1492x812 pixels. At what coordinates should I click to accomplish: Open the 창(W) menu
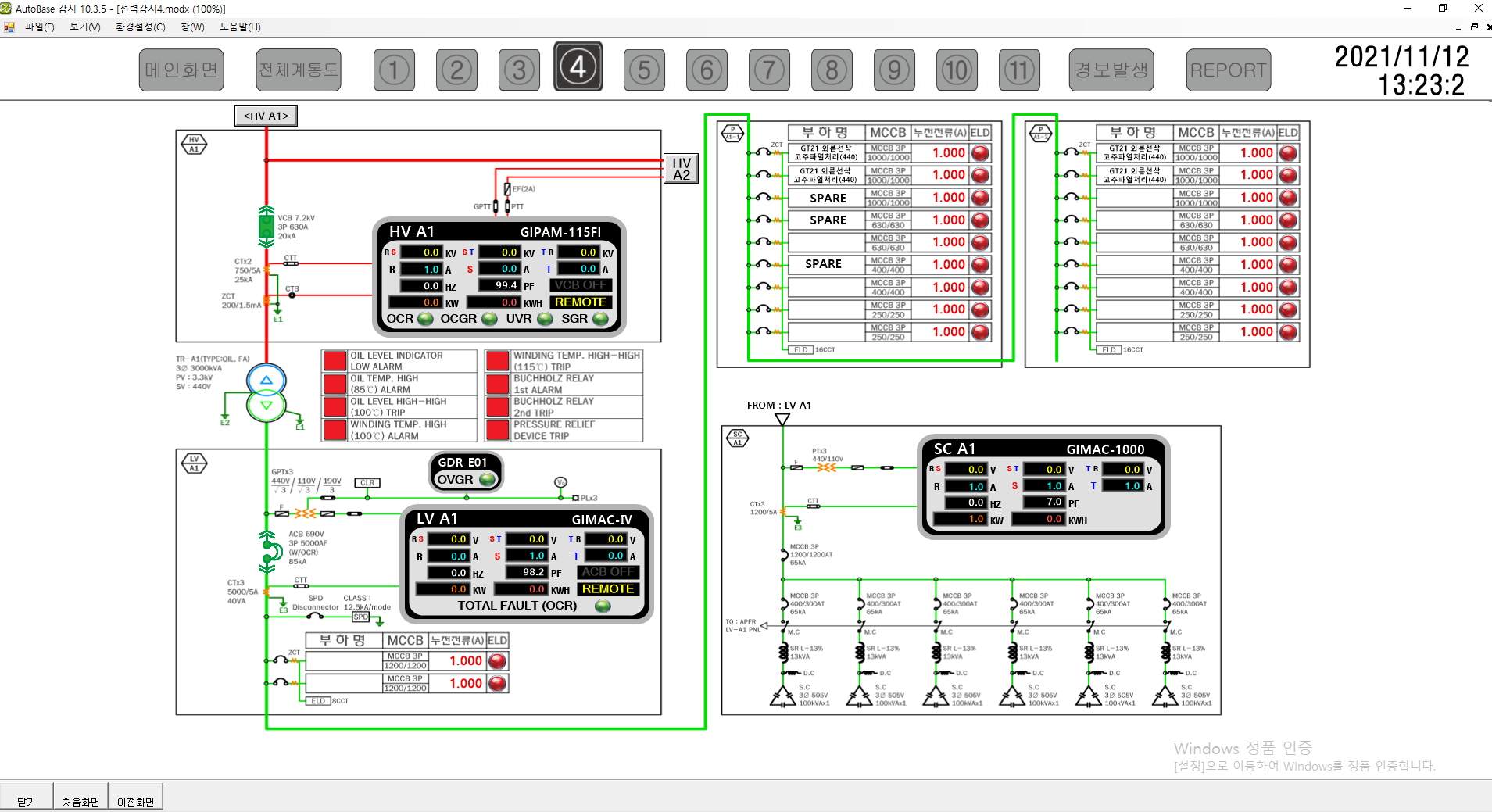(192, 27)
